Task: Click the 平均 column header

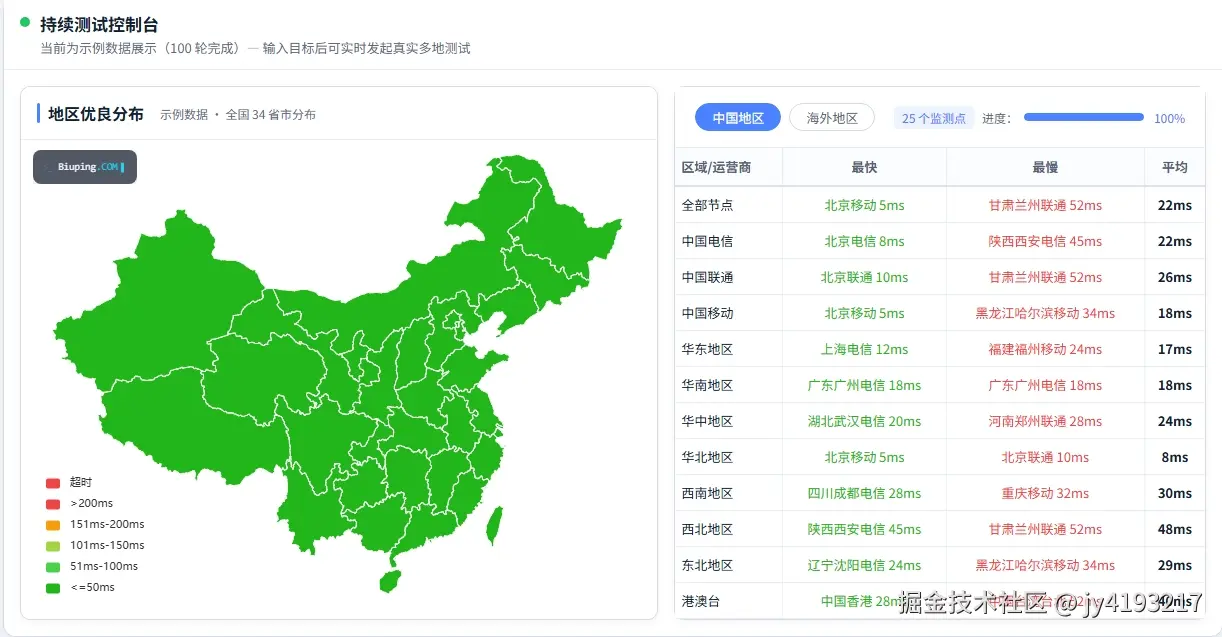Action: click(1175, 167)
